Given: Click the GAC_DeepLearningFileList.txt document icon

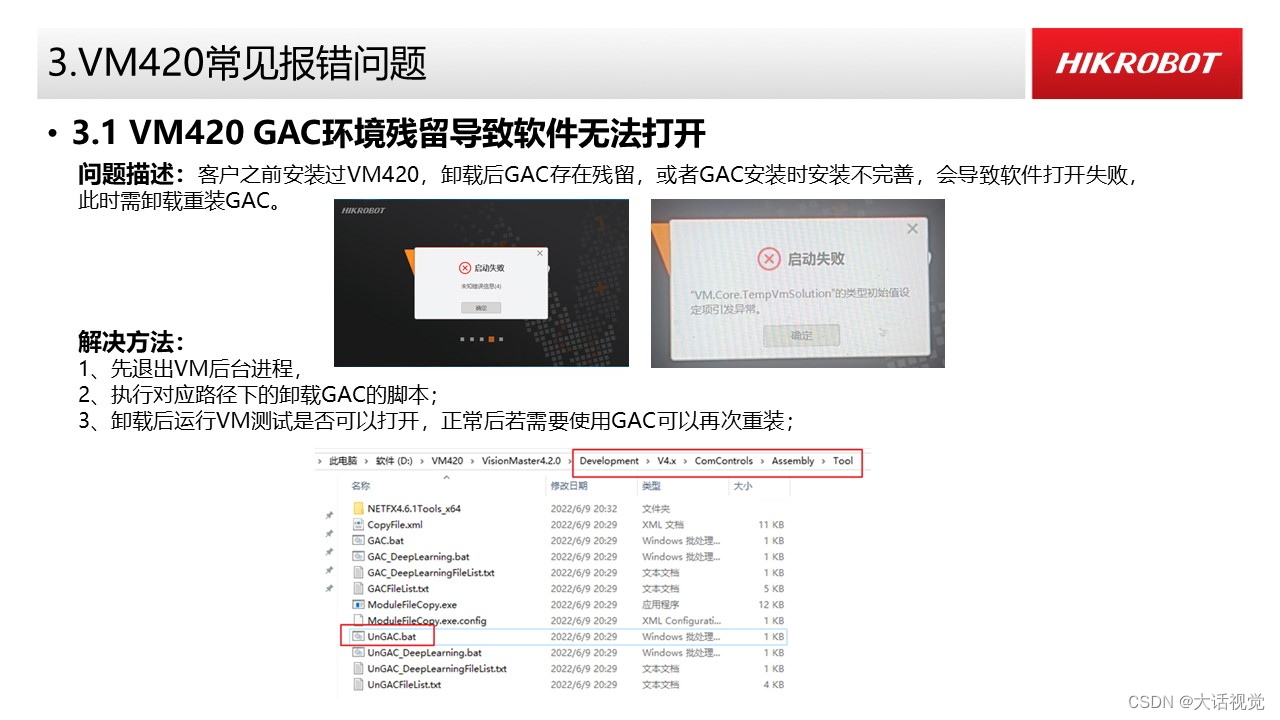Looking at the screenshot, I should click(x=358, y=573).
